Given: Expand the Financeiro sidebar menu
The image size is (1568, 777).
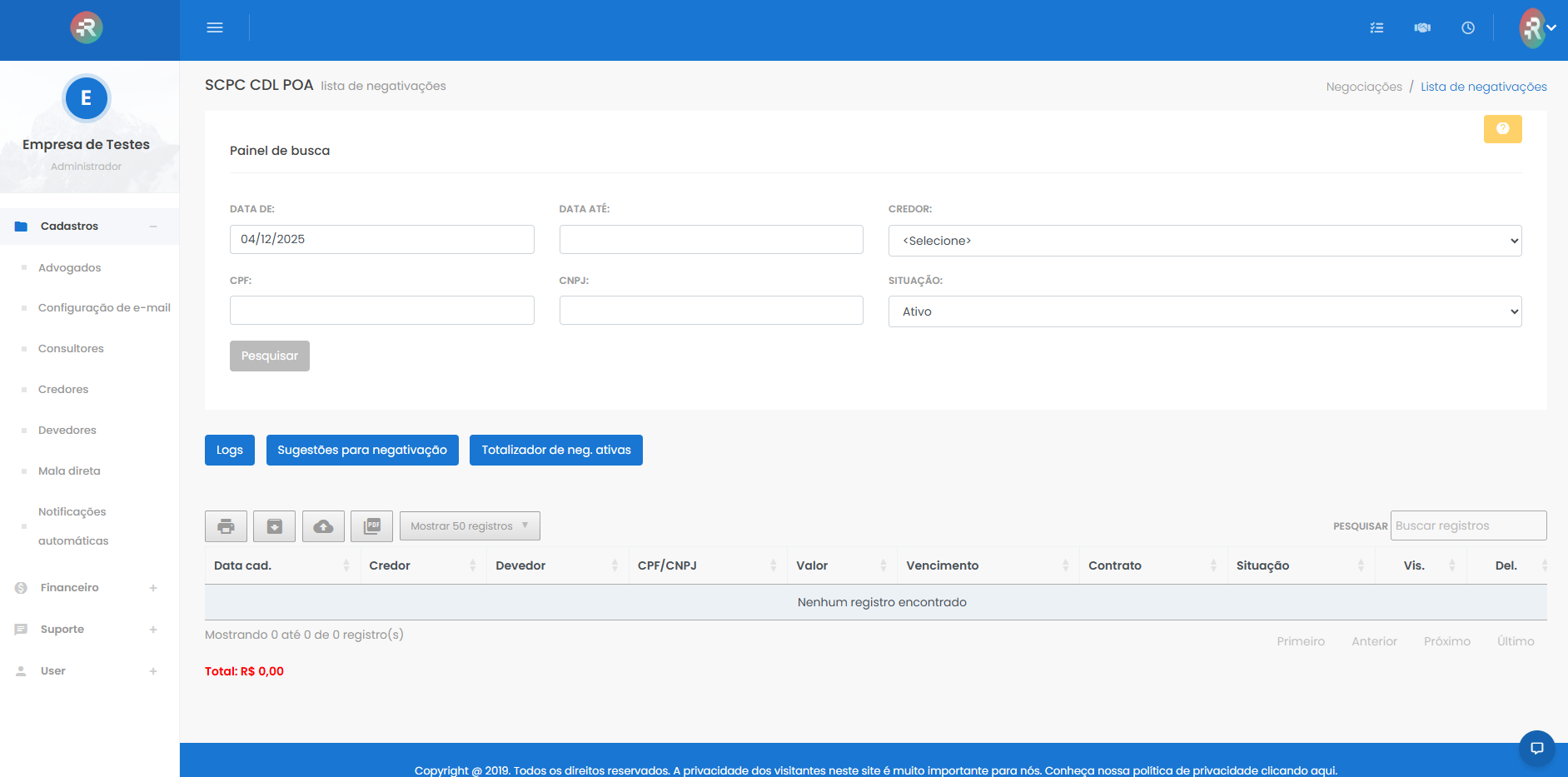Looking at the screenshot, I should [69, 588].
